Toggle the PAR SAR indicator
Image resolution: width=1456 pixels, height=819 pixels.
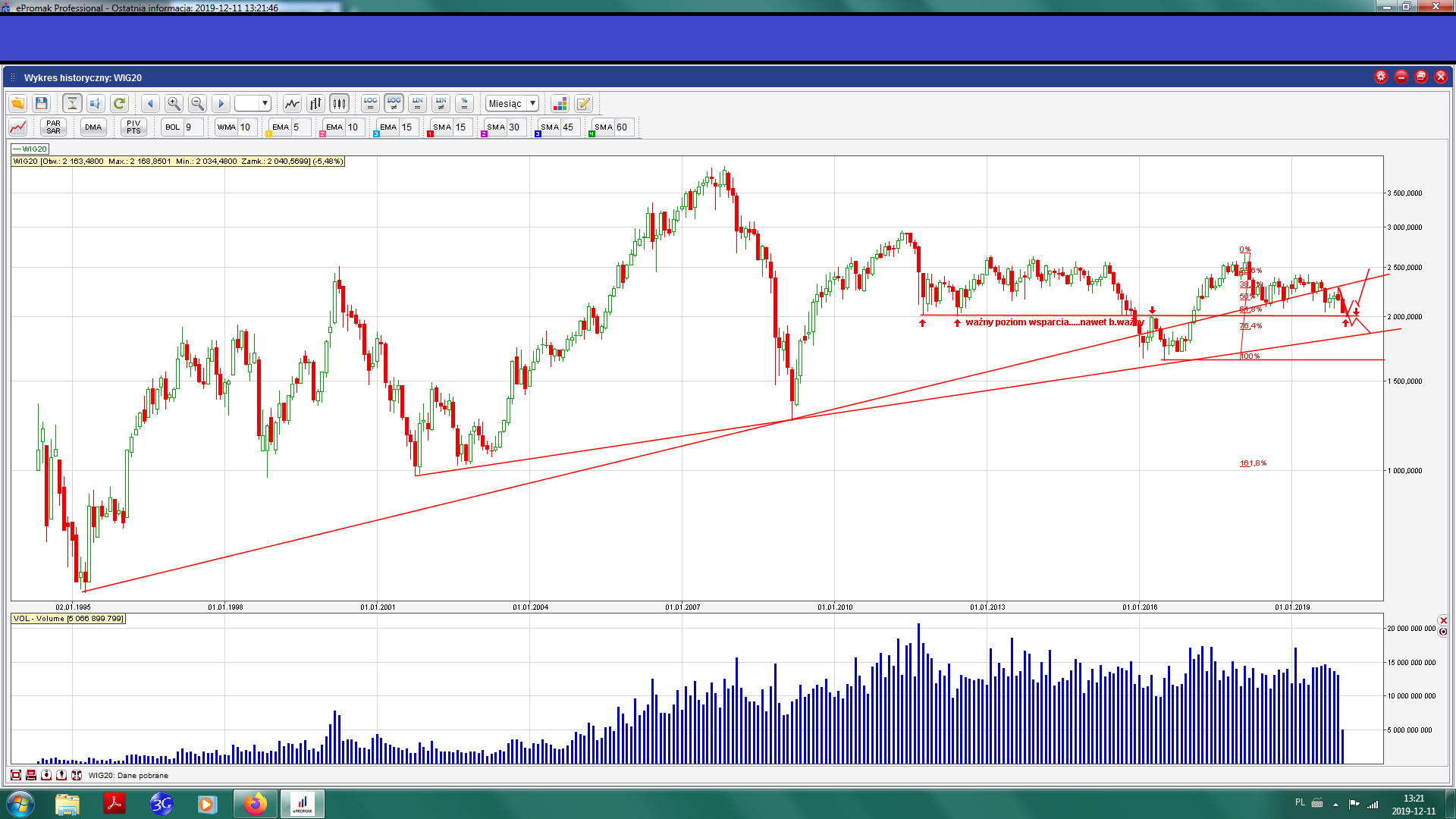point(53,127)
